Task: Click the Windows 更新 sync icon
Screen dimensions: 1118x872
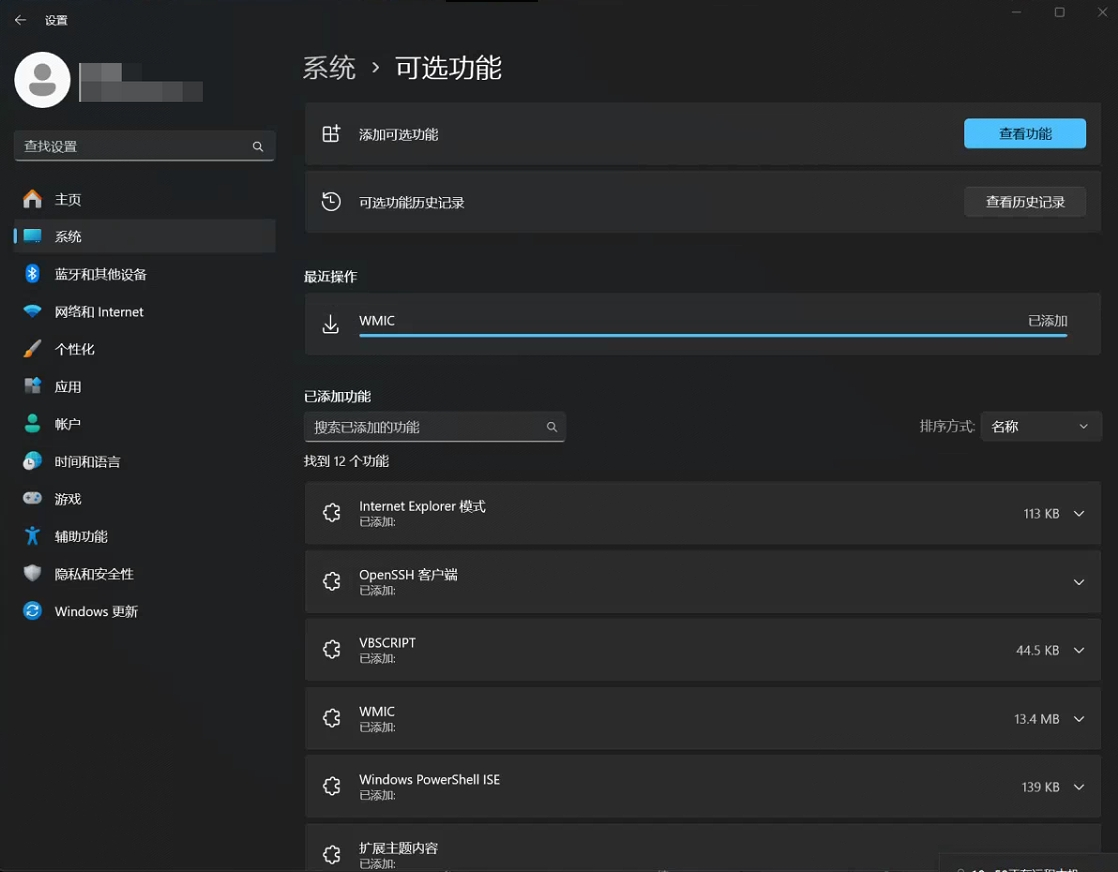Action: coord(32,611)
